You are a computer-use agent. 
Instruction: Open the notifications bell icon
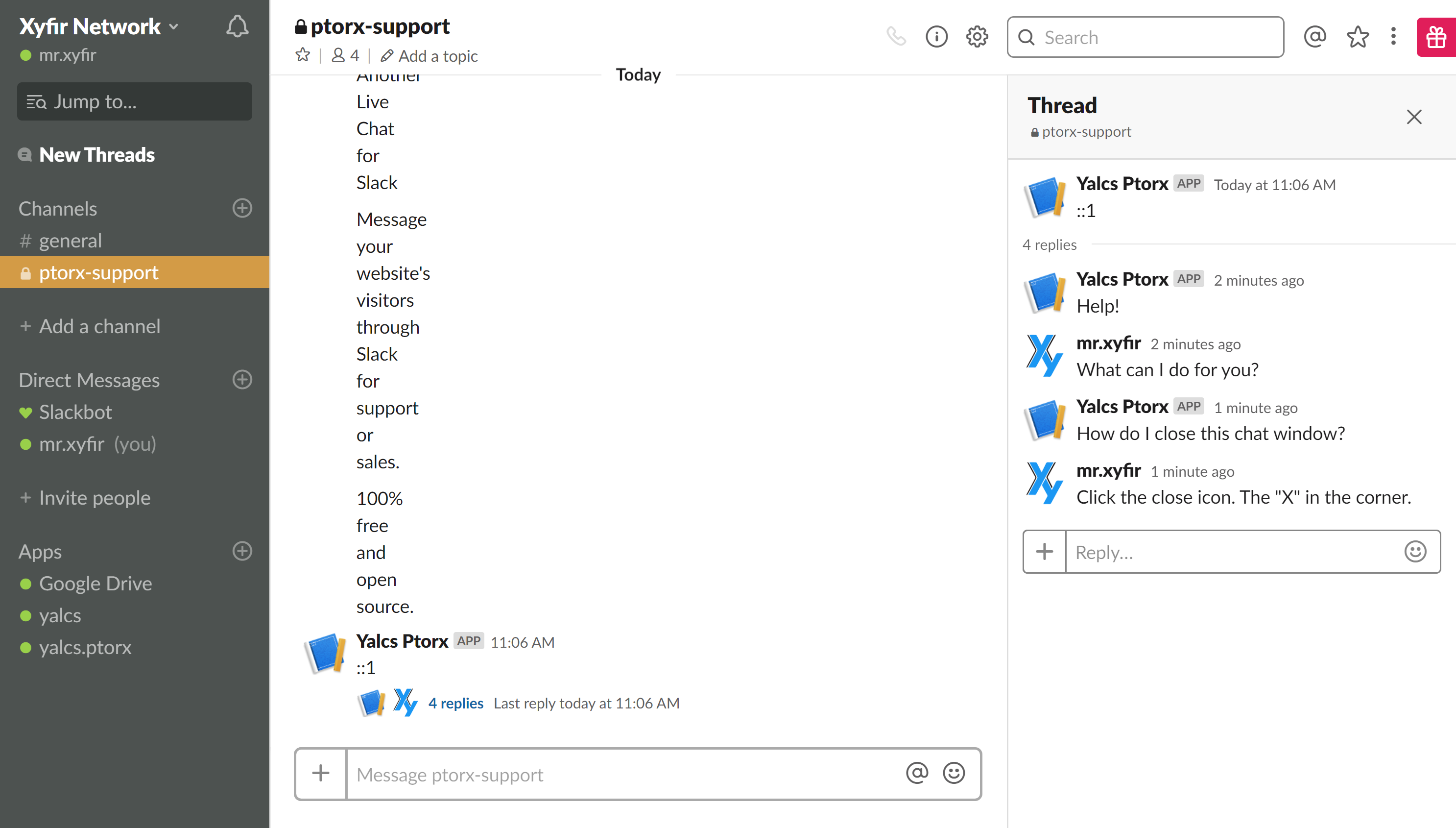click(x=237, y=27)
